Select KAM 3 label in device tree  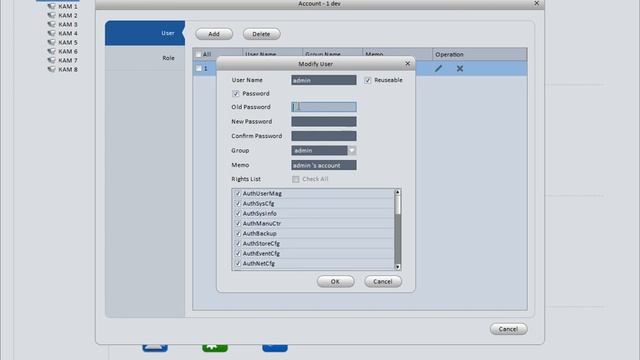68,24
